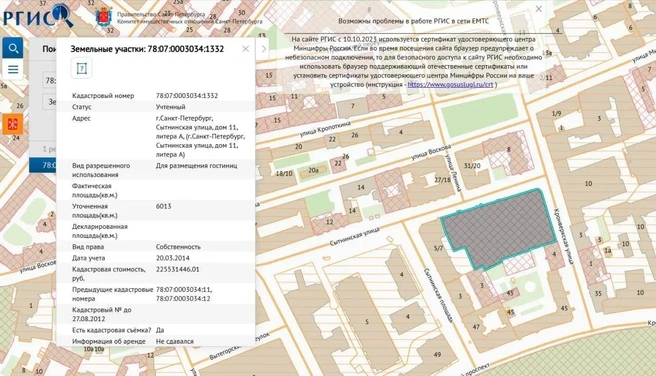
Task: Click building number '5/7' on the map
Action: coord(438,248)
